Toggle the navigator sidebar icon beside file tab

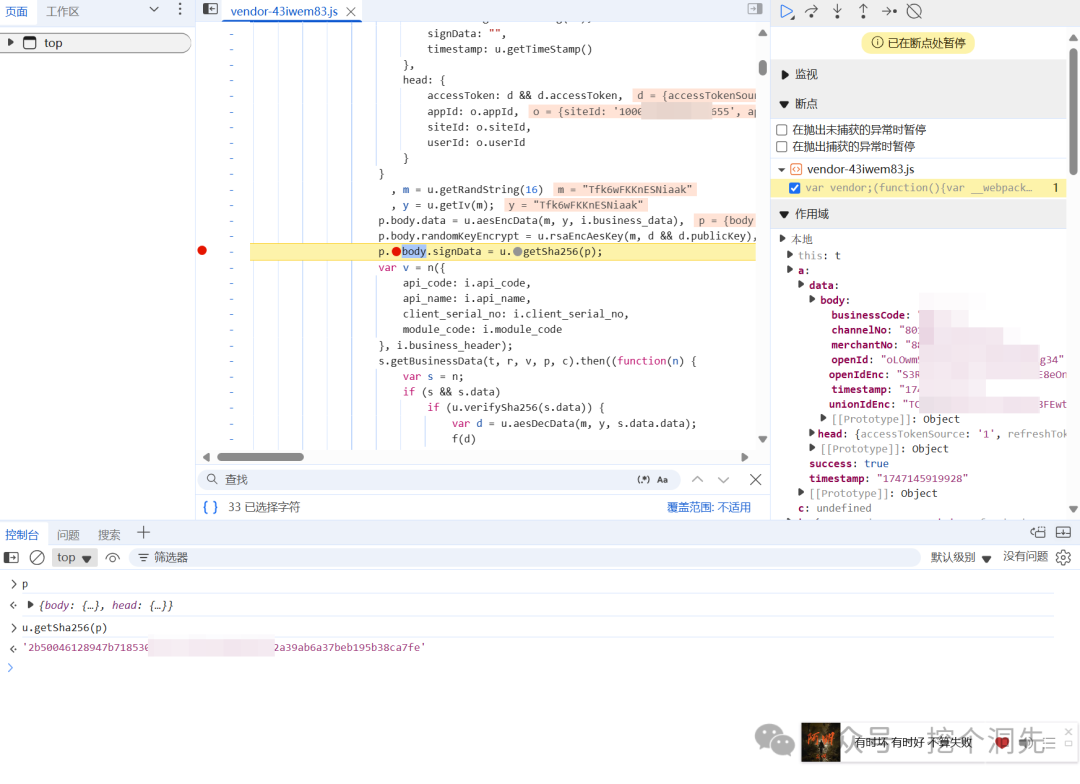pos(210,9)
